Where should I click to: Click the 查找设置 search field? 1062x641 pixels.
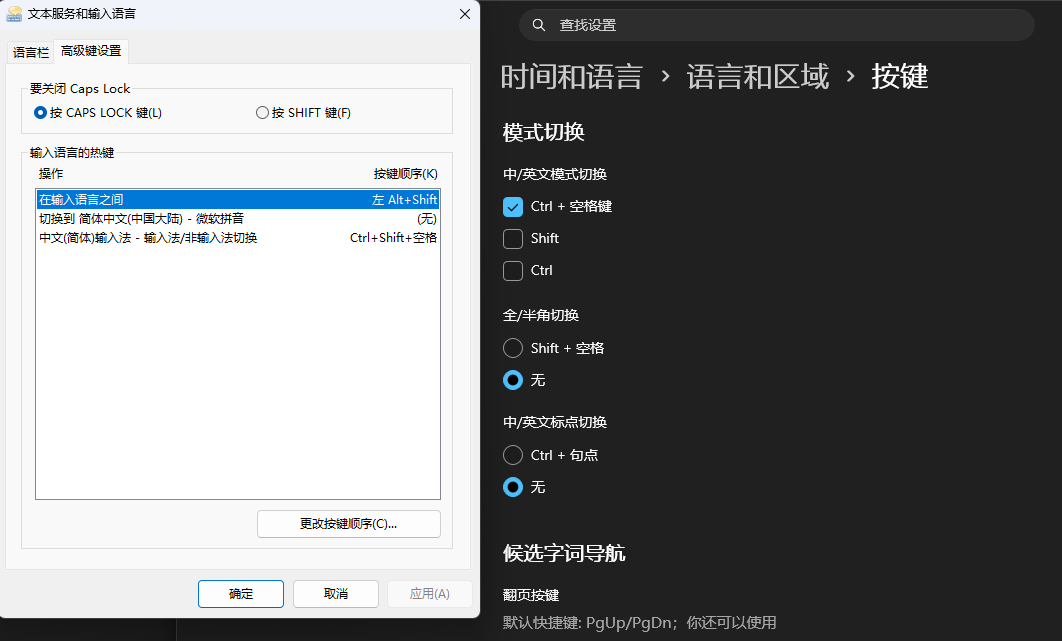(x=776, y=25)
